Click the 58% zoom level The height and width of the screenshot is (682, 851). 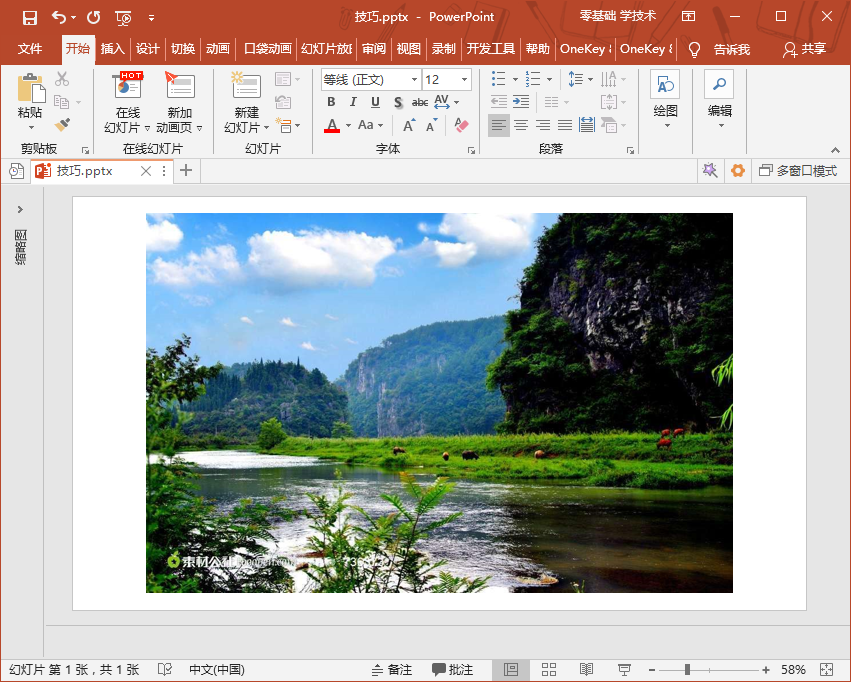pyautogui.click(x=793, y=670)
